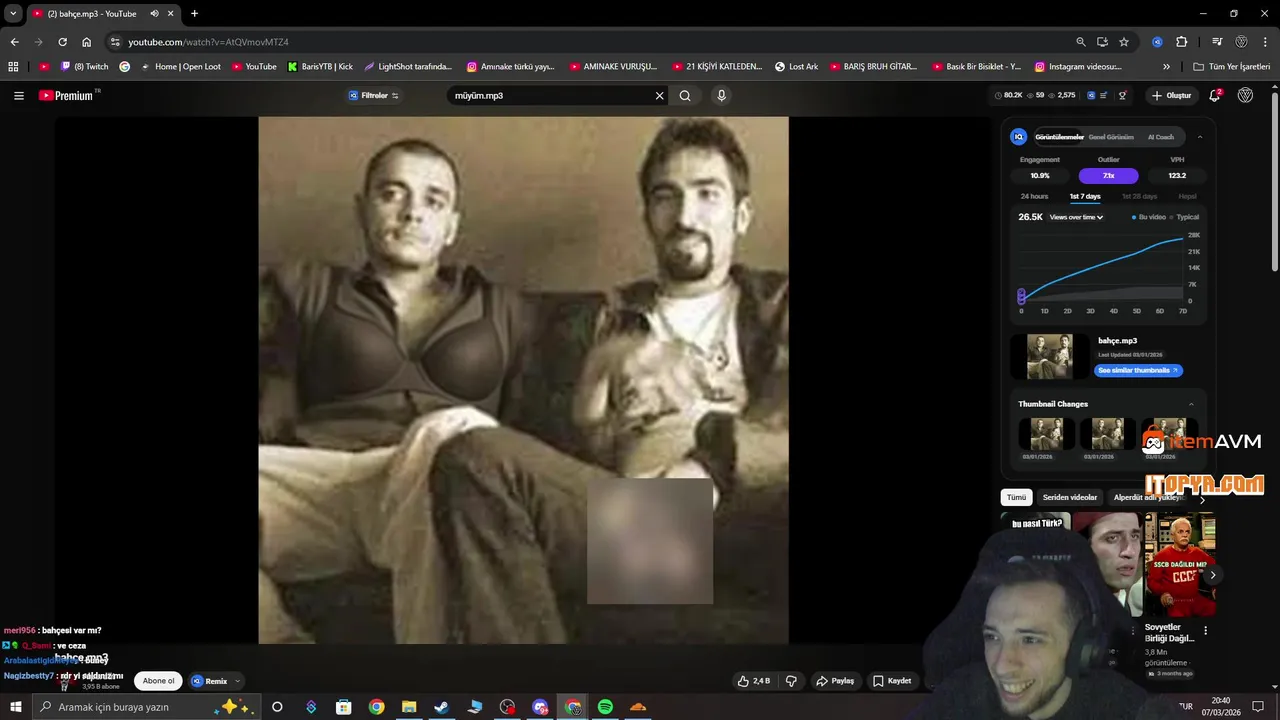Open the first Thumbnail Changes thumbnail
Screen dimensions: 1280x720
pos(1046,434)
